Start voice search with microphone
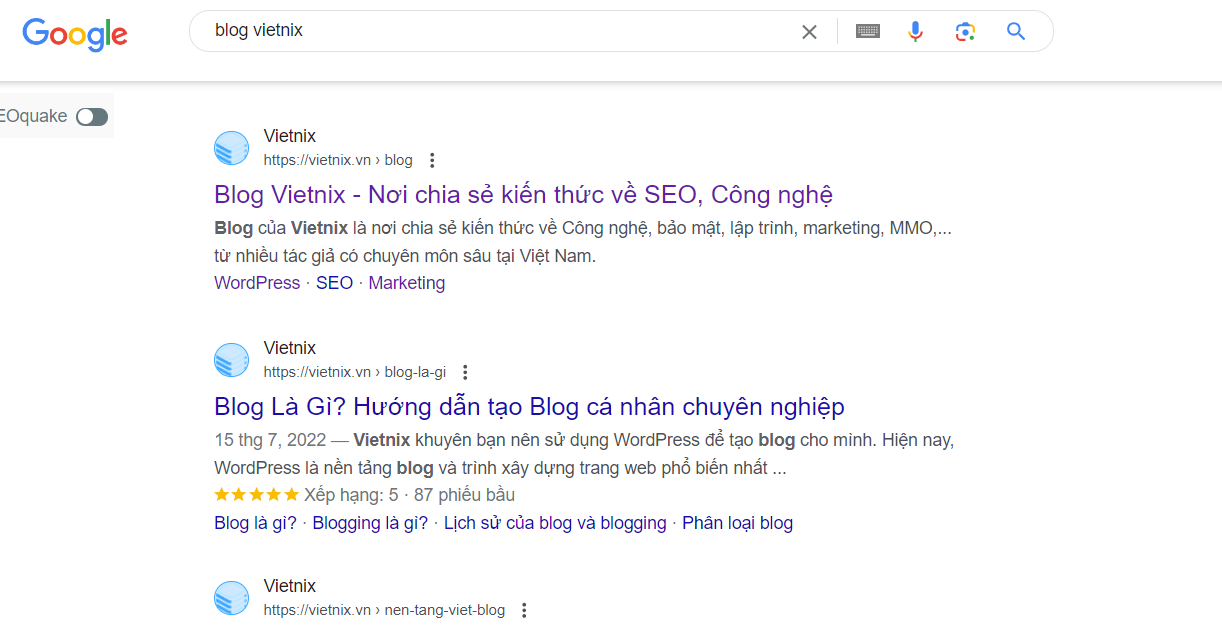 click(915, 32)
